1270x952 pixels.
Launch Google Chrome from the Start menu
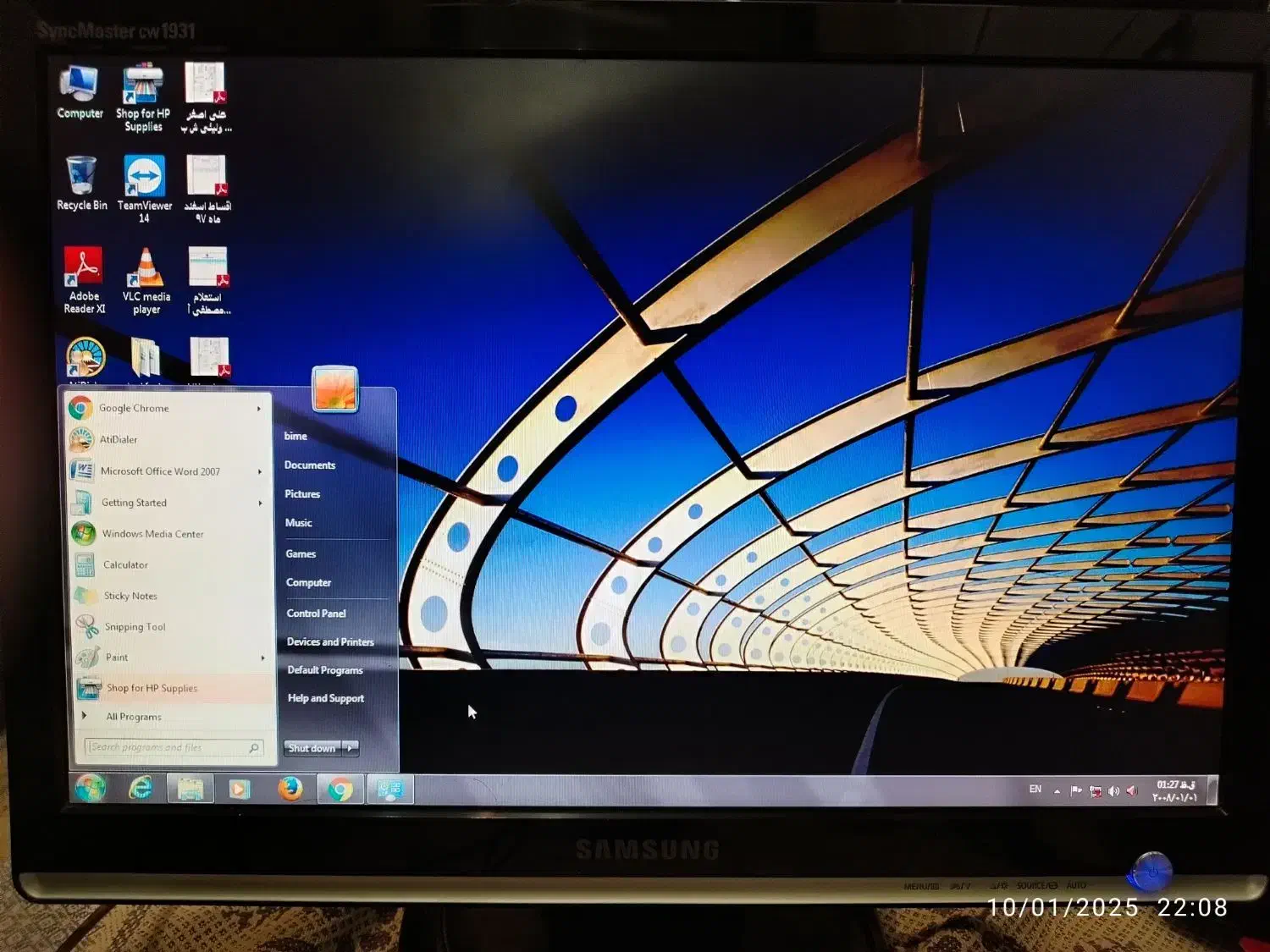(167, 408)
